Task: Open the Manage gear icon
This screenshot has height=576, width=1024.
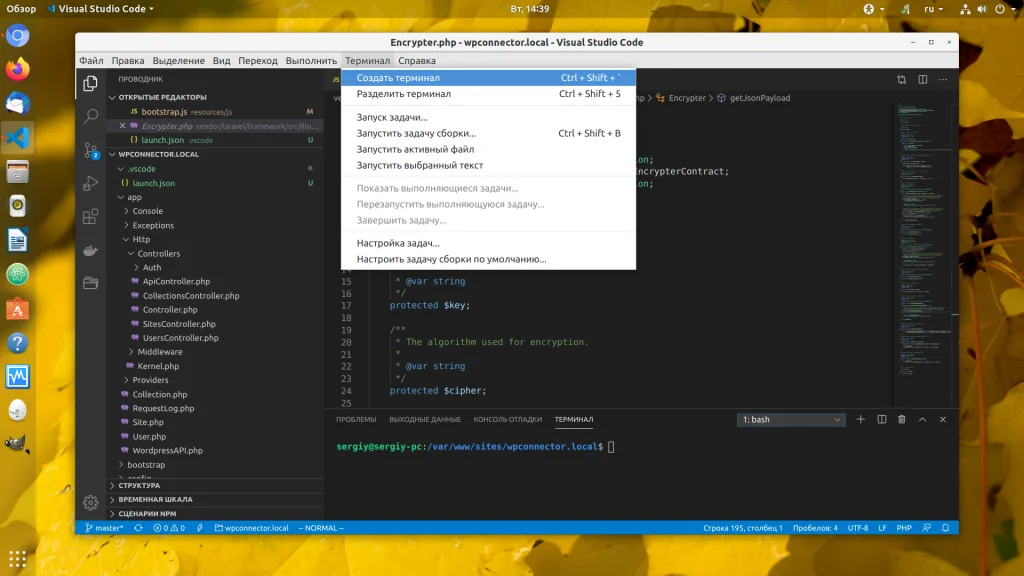Action: point(91,502)
